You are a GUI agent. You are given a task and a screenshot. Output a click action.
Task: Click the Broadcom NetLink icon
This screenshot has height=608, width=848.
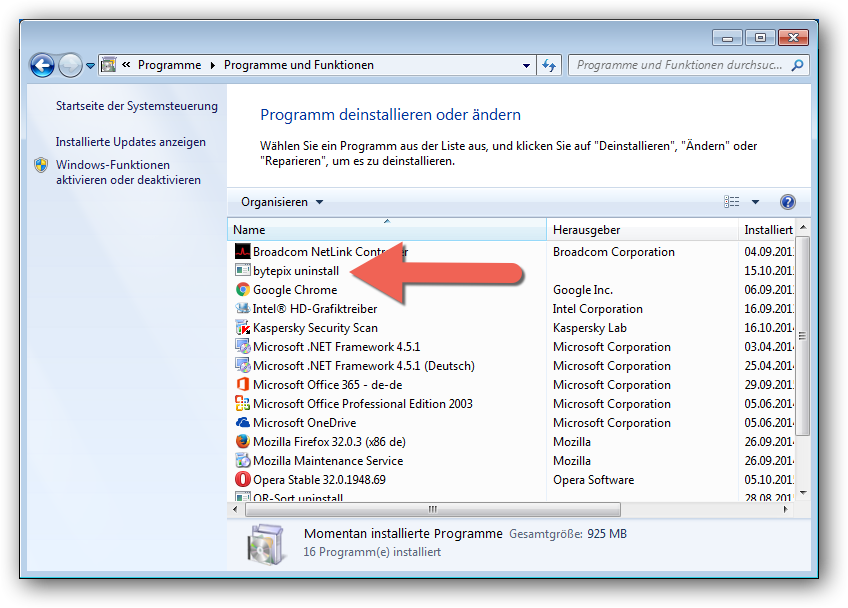242,252
